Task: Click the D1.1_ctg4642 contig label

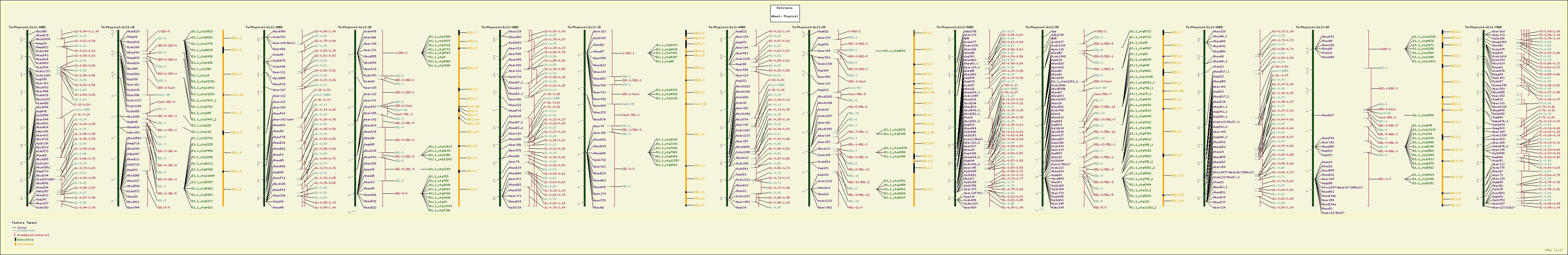Action: (x=895, y=51)
